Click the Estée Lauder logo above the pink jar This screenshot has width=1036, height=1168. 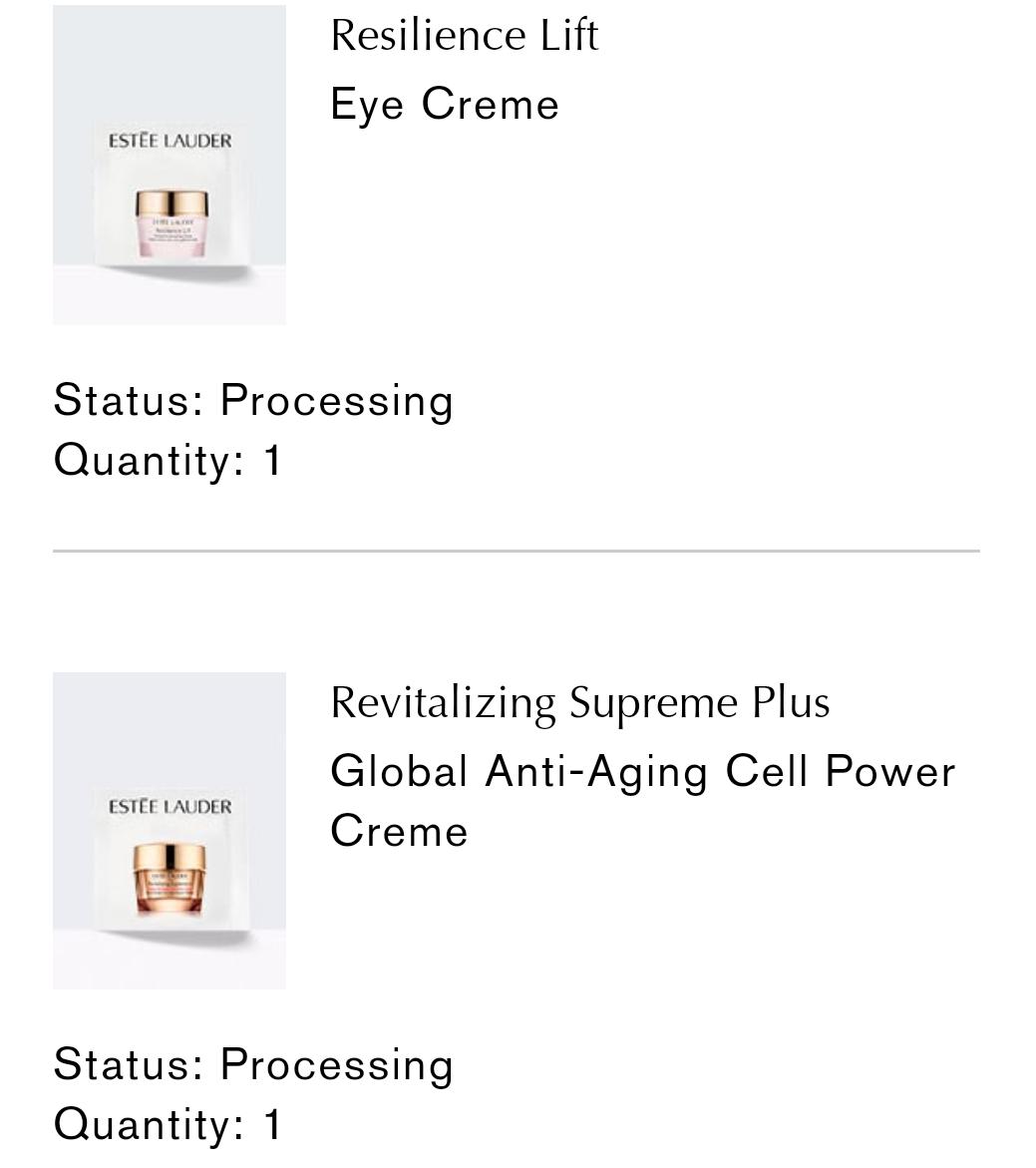tap(170, 141)
